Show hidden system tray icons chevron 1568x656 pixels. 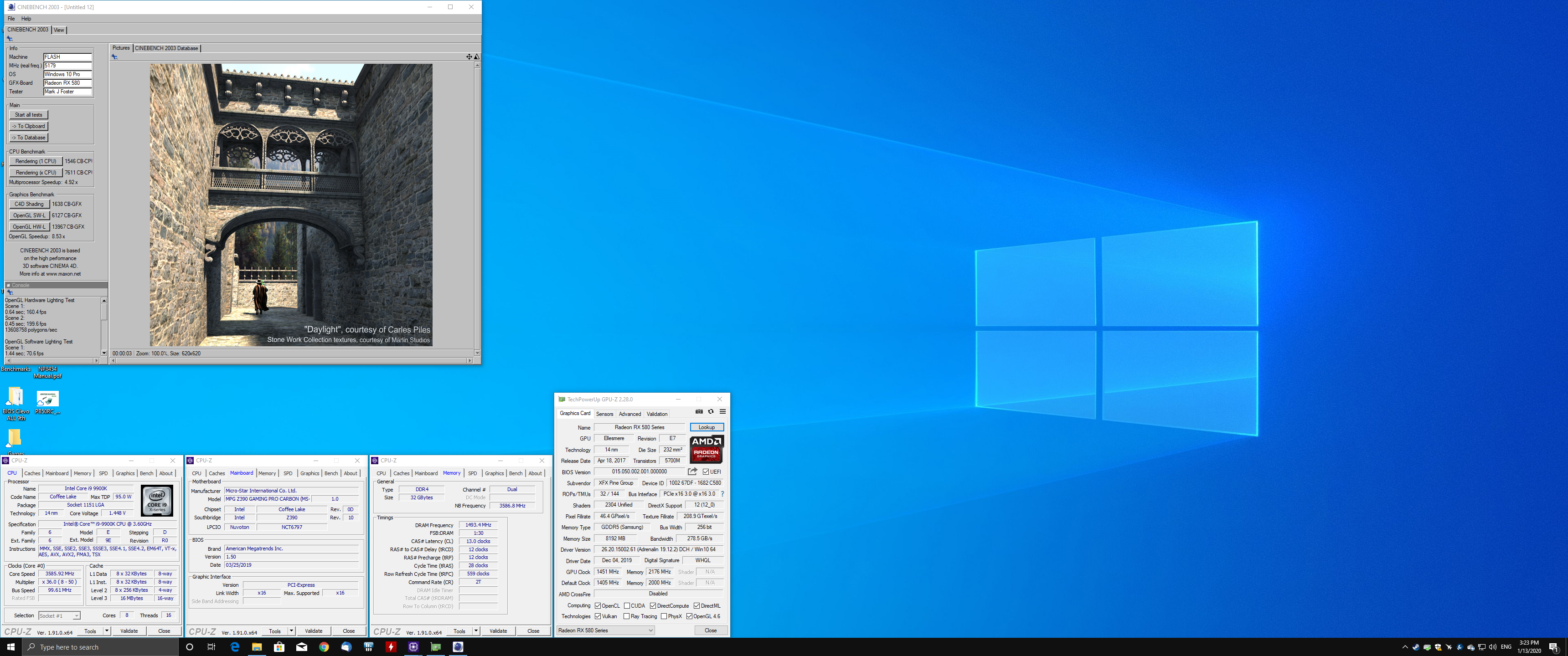coord(1404,647)
